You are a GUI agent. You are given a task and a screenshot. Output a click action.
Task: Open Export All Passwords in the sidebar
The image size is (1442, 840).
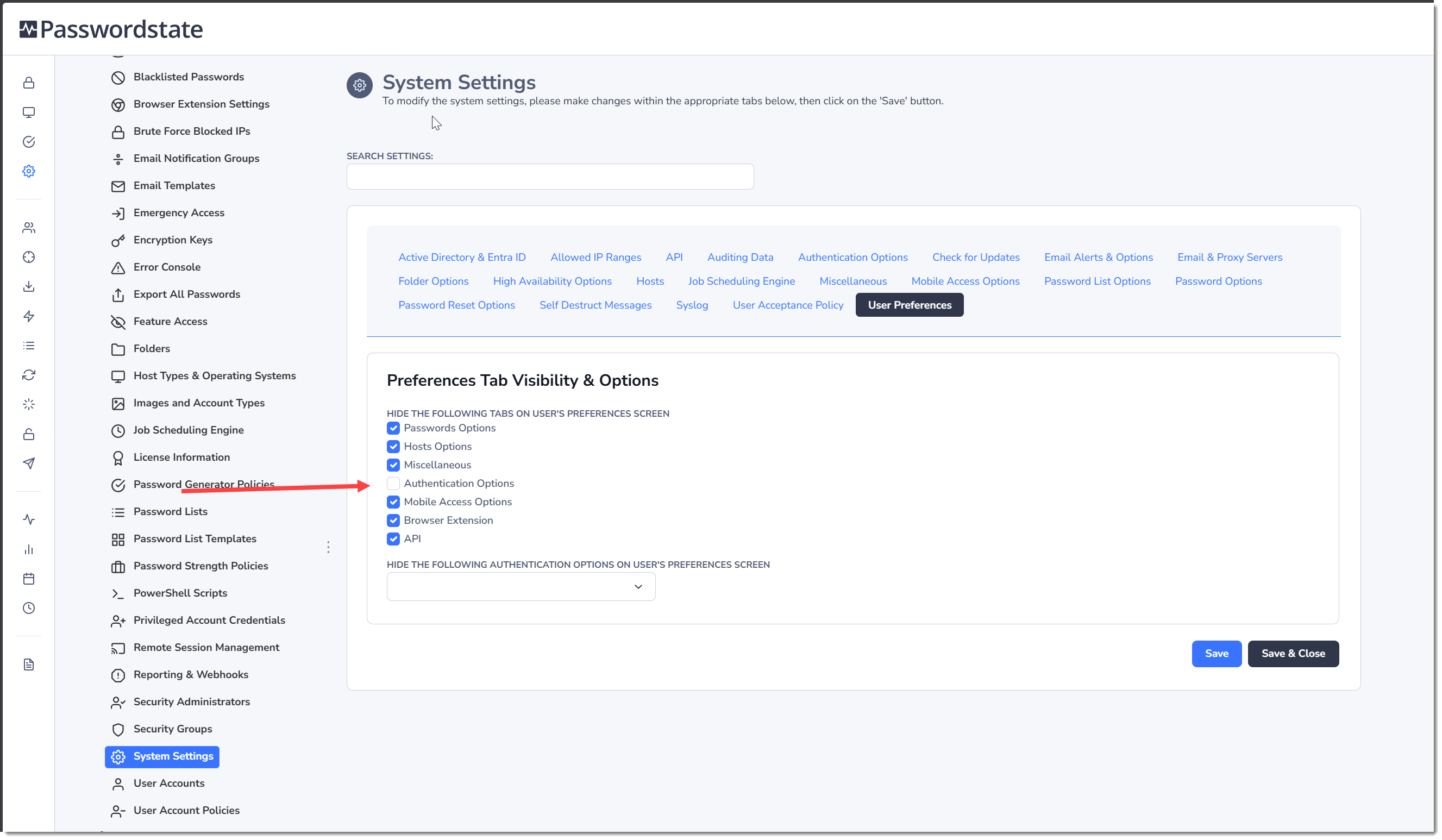tap(186, 294)
